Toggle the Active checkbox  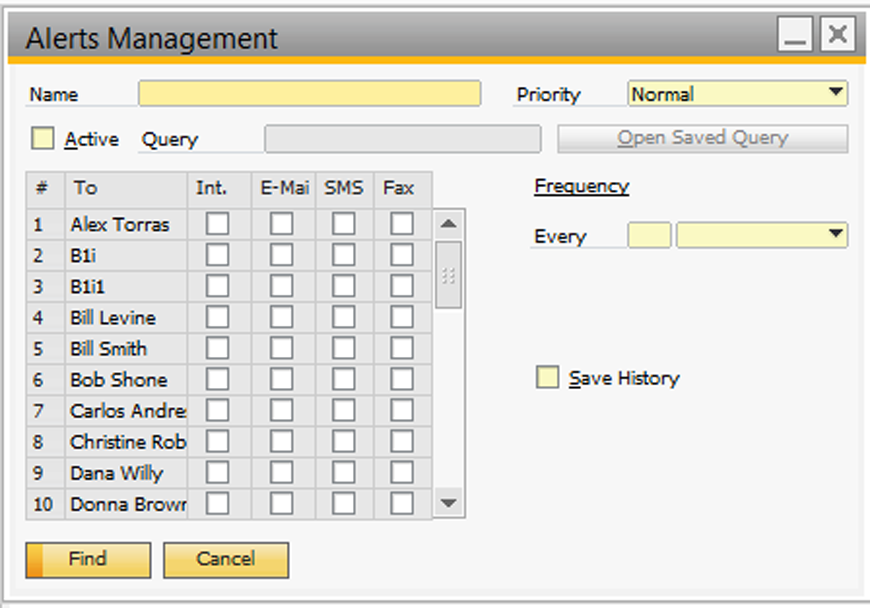(x=42, y=138)
